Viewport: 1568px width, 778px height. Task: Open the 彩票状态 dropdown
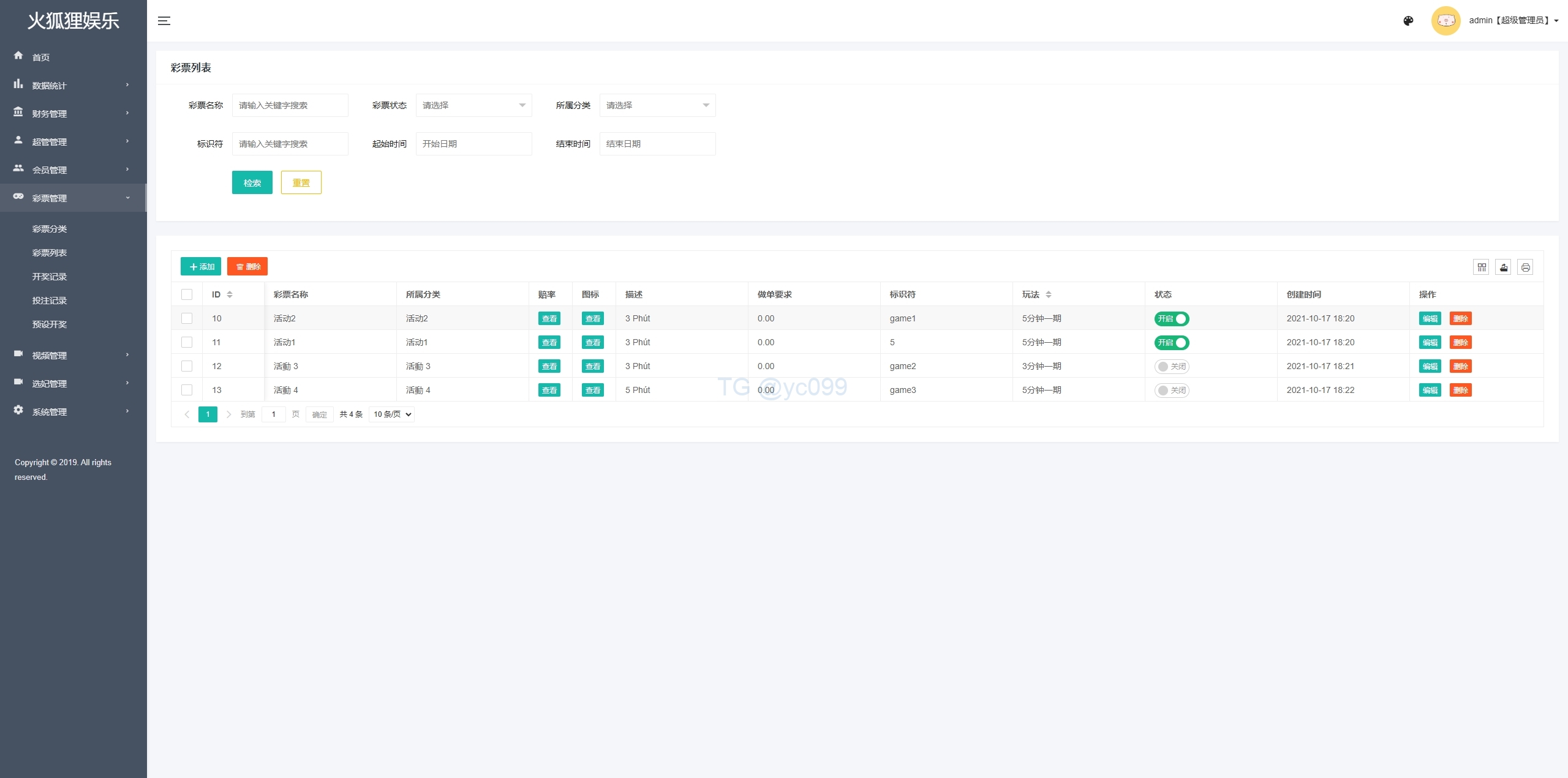coord(473,105)
